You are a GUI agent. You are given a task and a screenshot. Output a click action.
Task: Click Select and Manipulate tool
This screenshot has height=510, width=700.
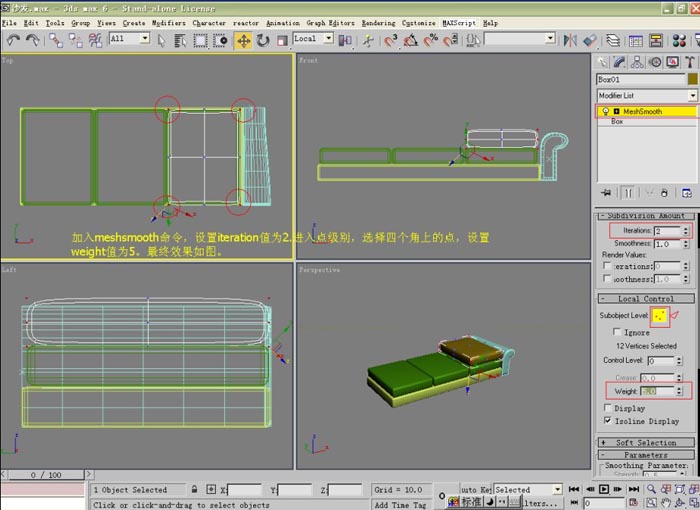[368, 41]
